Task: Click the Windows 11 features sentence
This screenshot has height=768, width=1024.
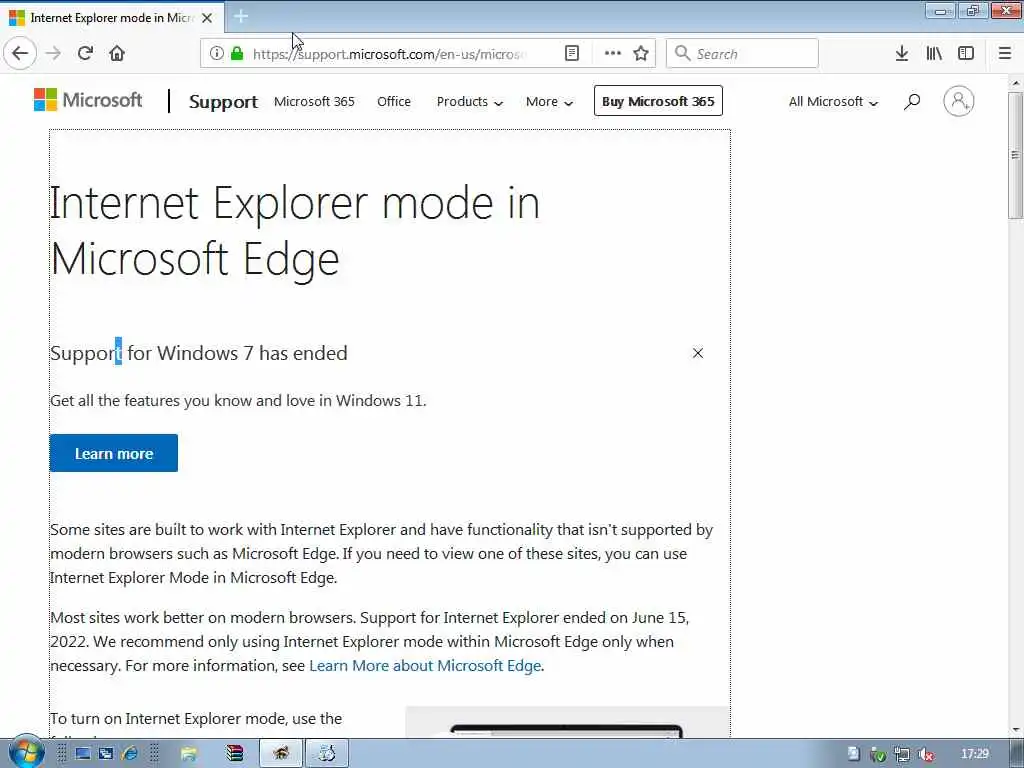Action: click(x=238, y=400)
